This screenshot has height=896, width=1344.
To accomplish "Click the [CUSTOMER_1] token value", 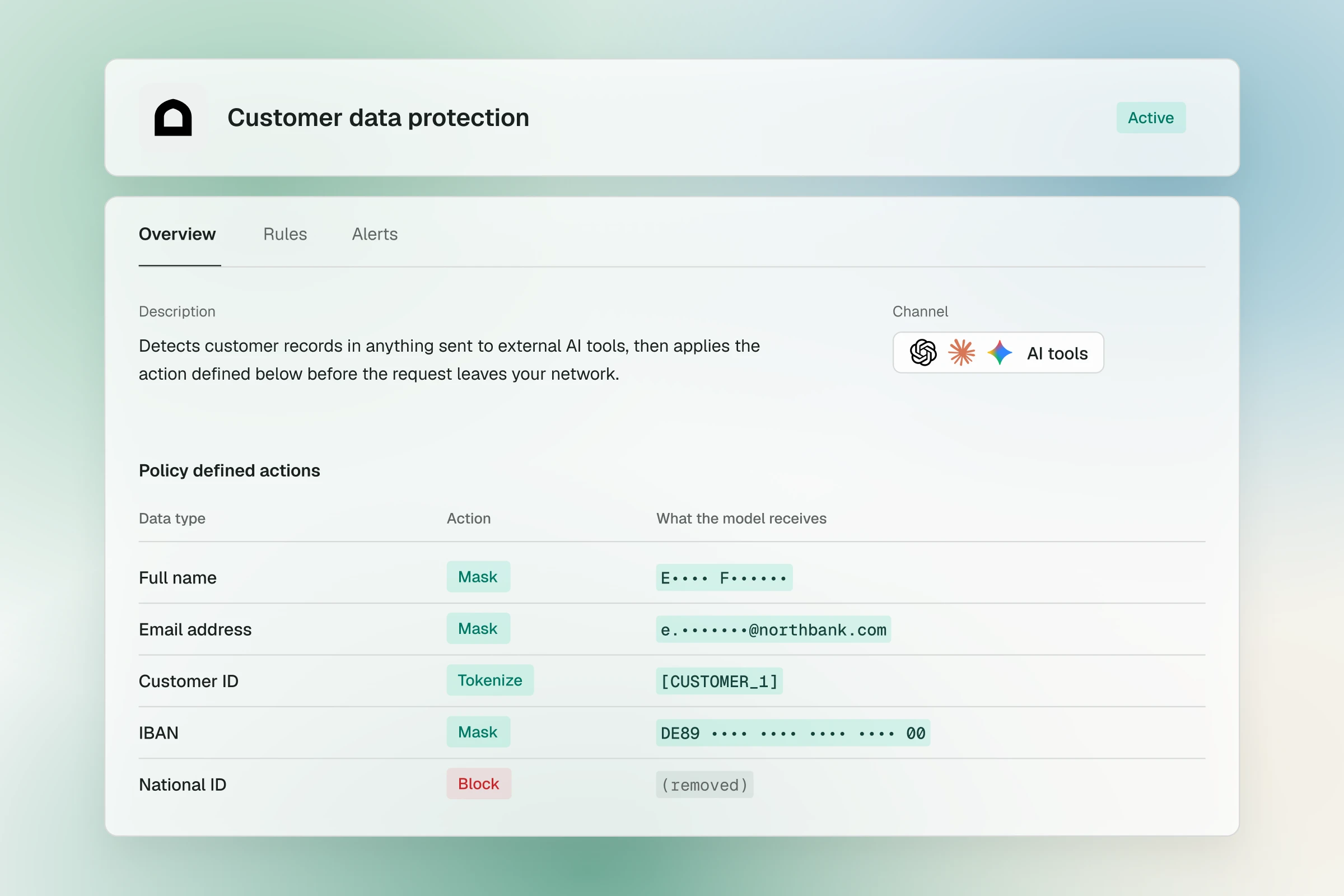I will tap(719, 681).
